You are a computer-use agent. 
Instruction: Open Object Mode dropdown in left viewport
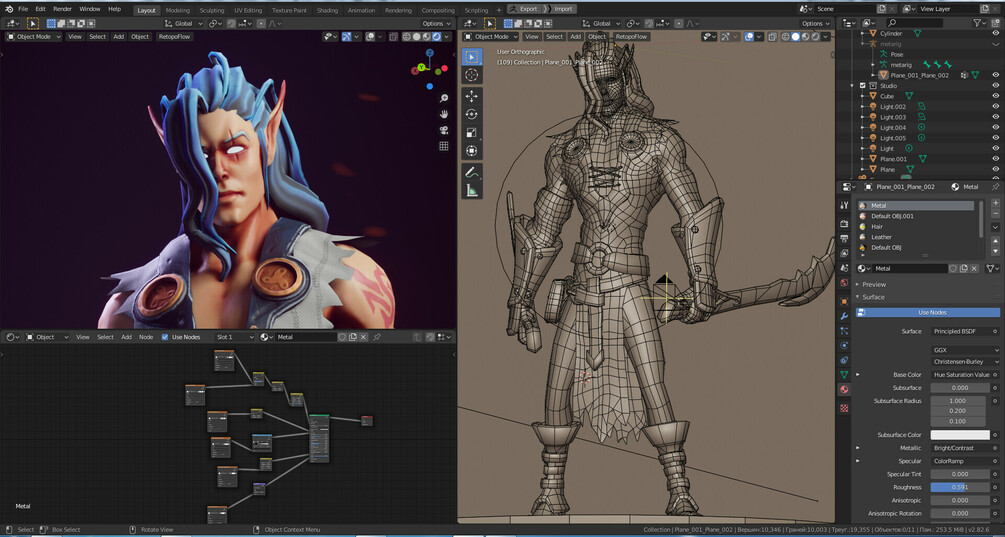point(34,37)
